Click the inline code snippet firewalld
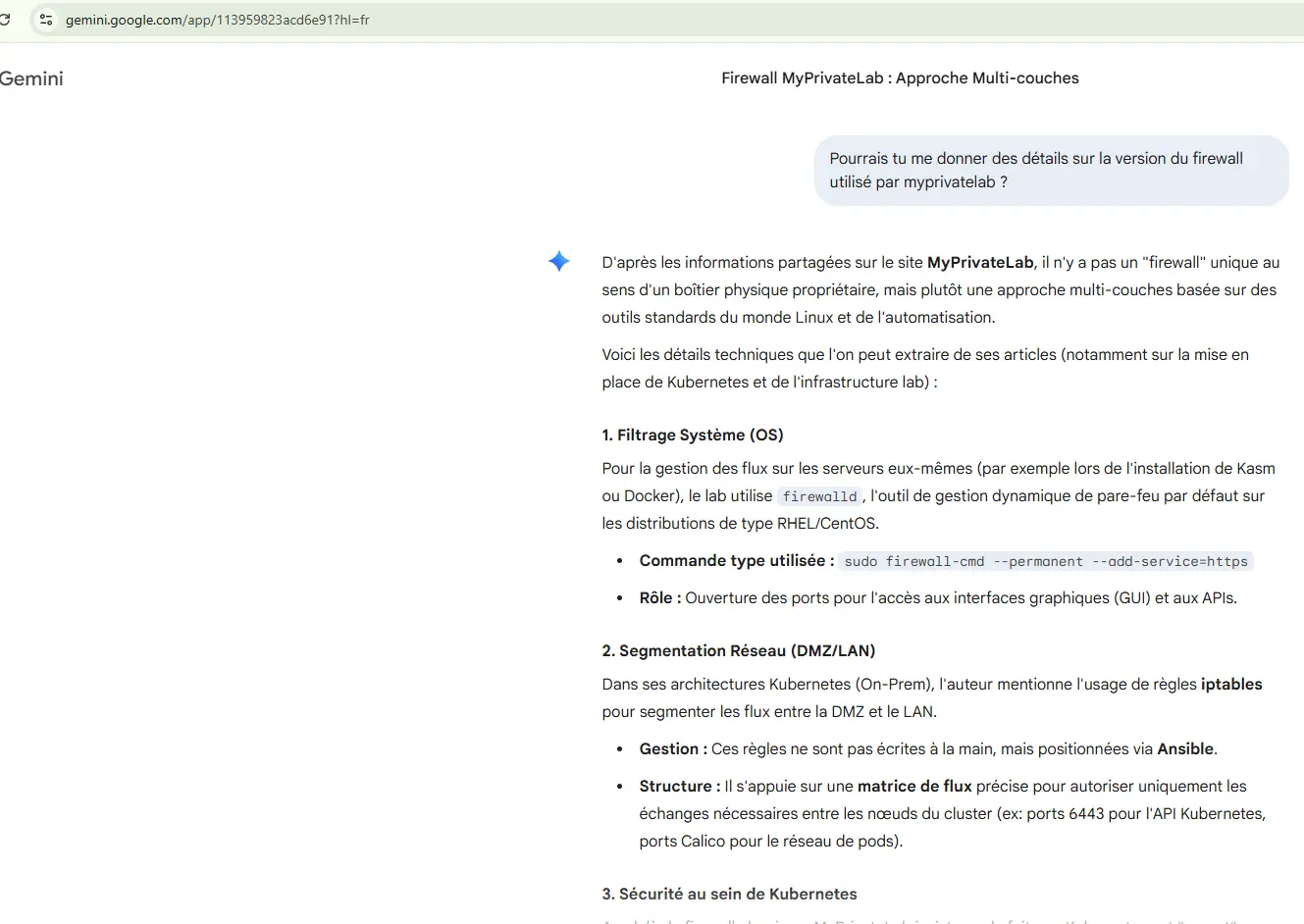This screenshot has height=924, width=1304. (x=820, y=495)
